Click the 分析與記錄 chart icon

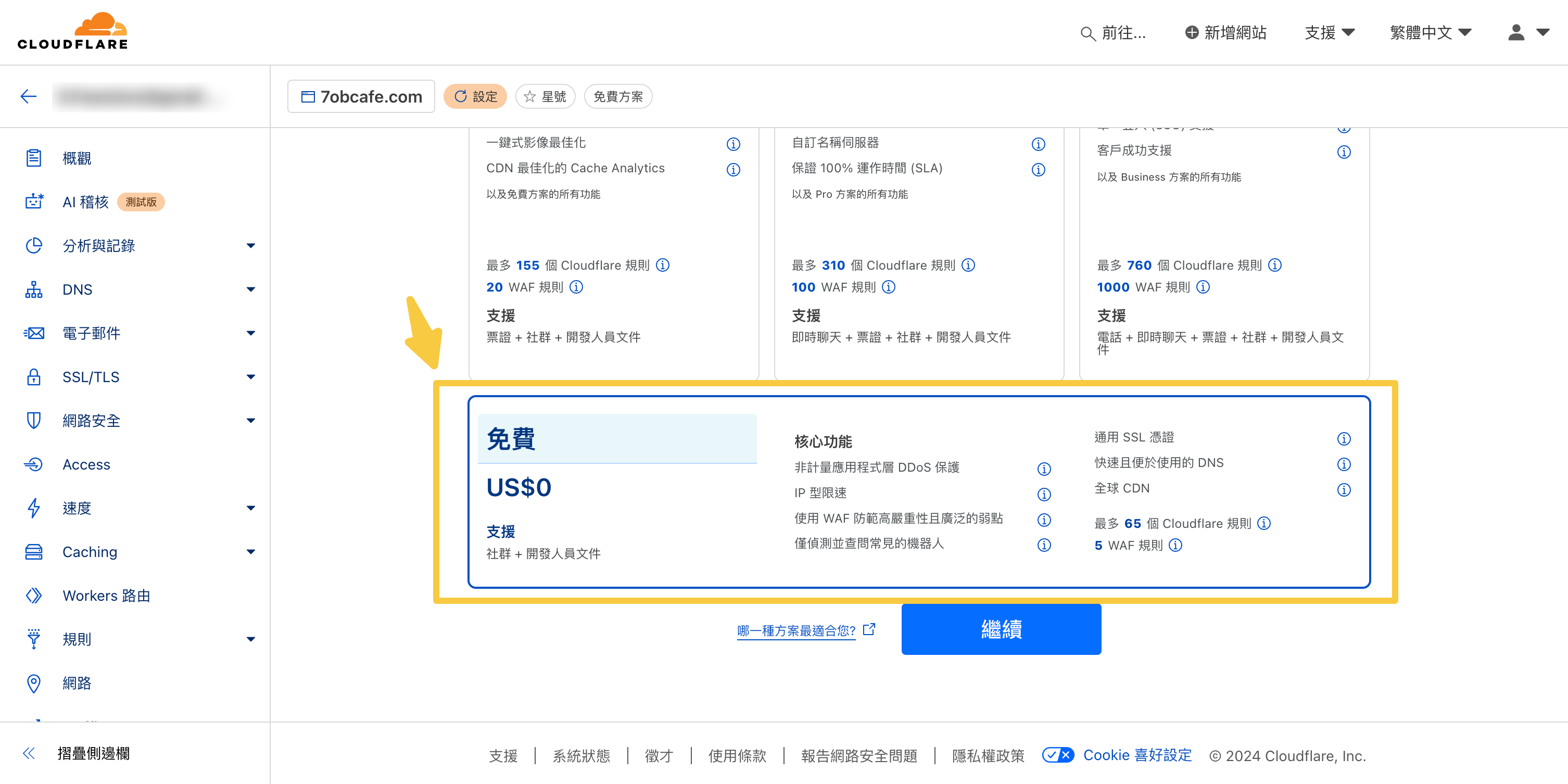(34, 245)
